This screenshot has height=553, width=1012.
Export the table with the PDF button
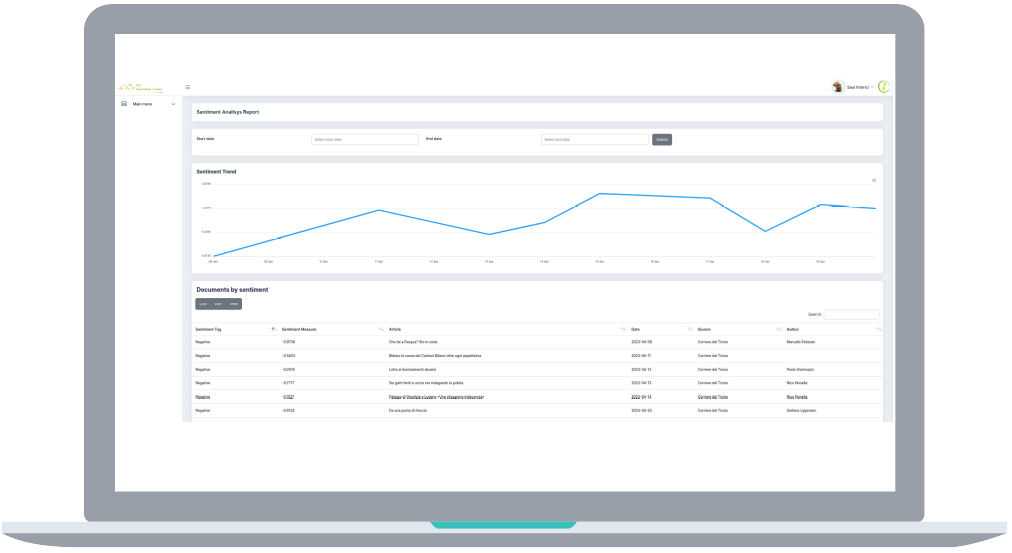coord(218,304)
